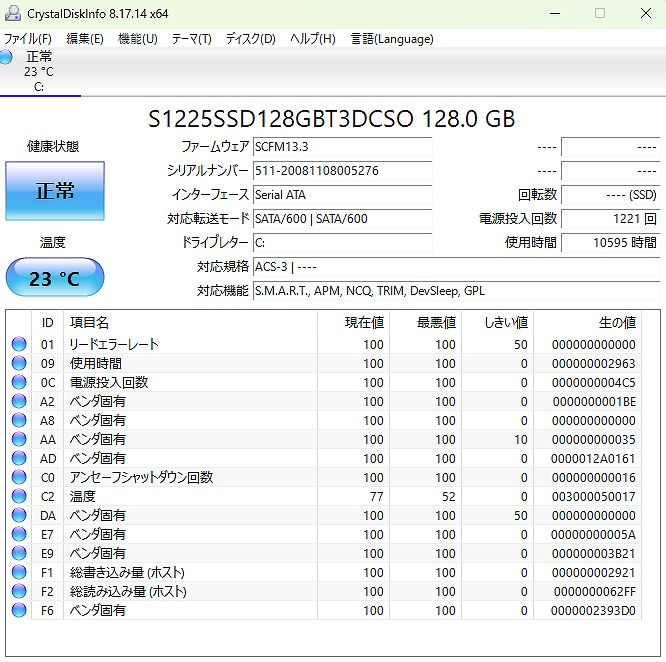This screenshot has height=662, width=666.
Task: Click the rotation field ---- (SSD)
Action: coord(611,195)
